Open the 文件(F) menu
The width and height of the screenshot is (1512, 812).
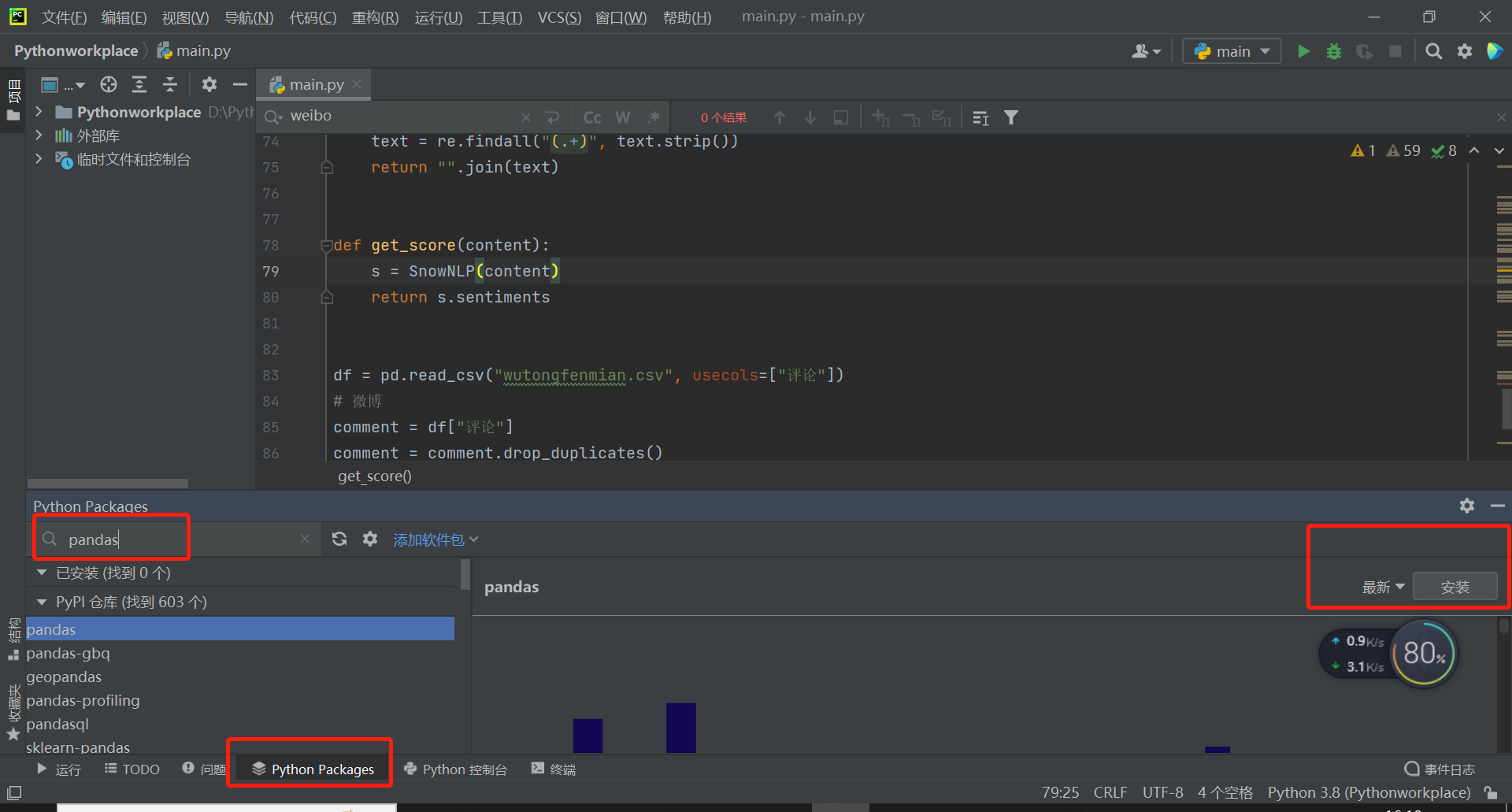(x=64, y=17)
